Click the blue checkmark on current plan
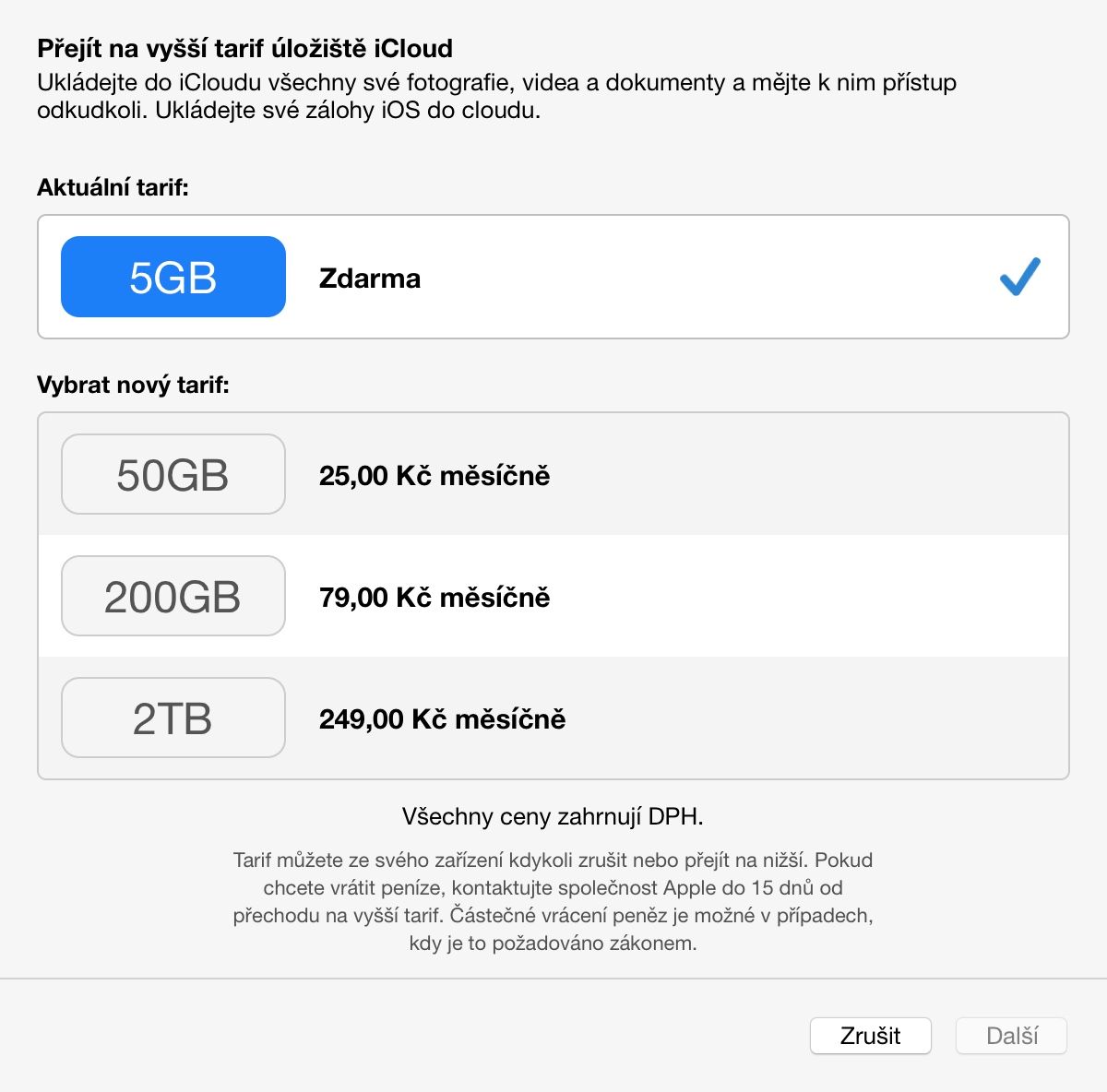1107x1092 pixels. coord(1019,277)
